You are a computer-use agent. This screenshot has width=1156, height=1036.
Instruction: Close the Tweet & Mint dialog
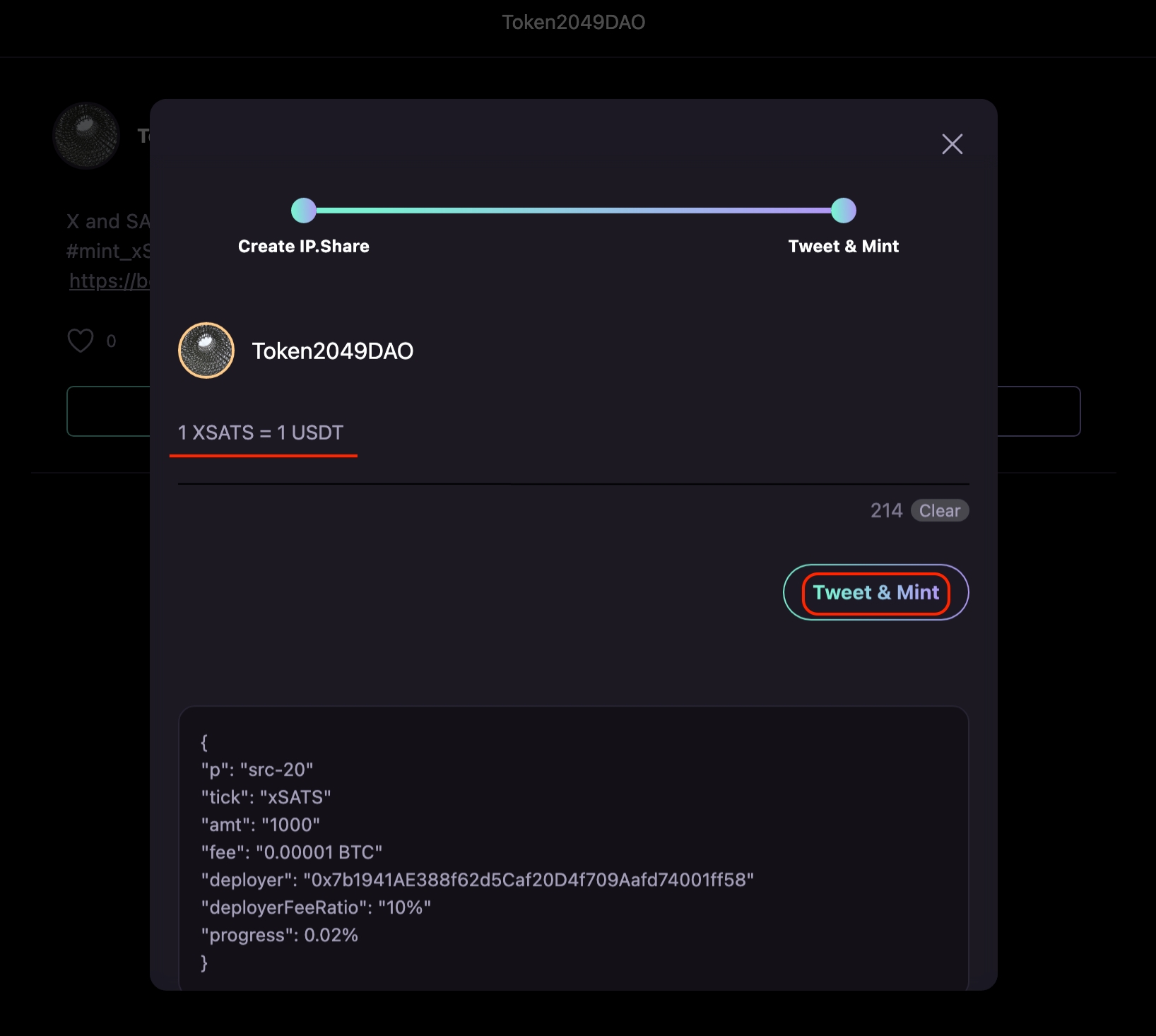click(x=952, y=144)
